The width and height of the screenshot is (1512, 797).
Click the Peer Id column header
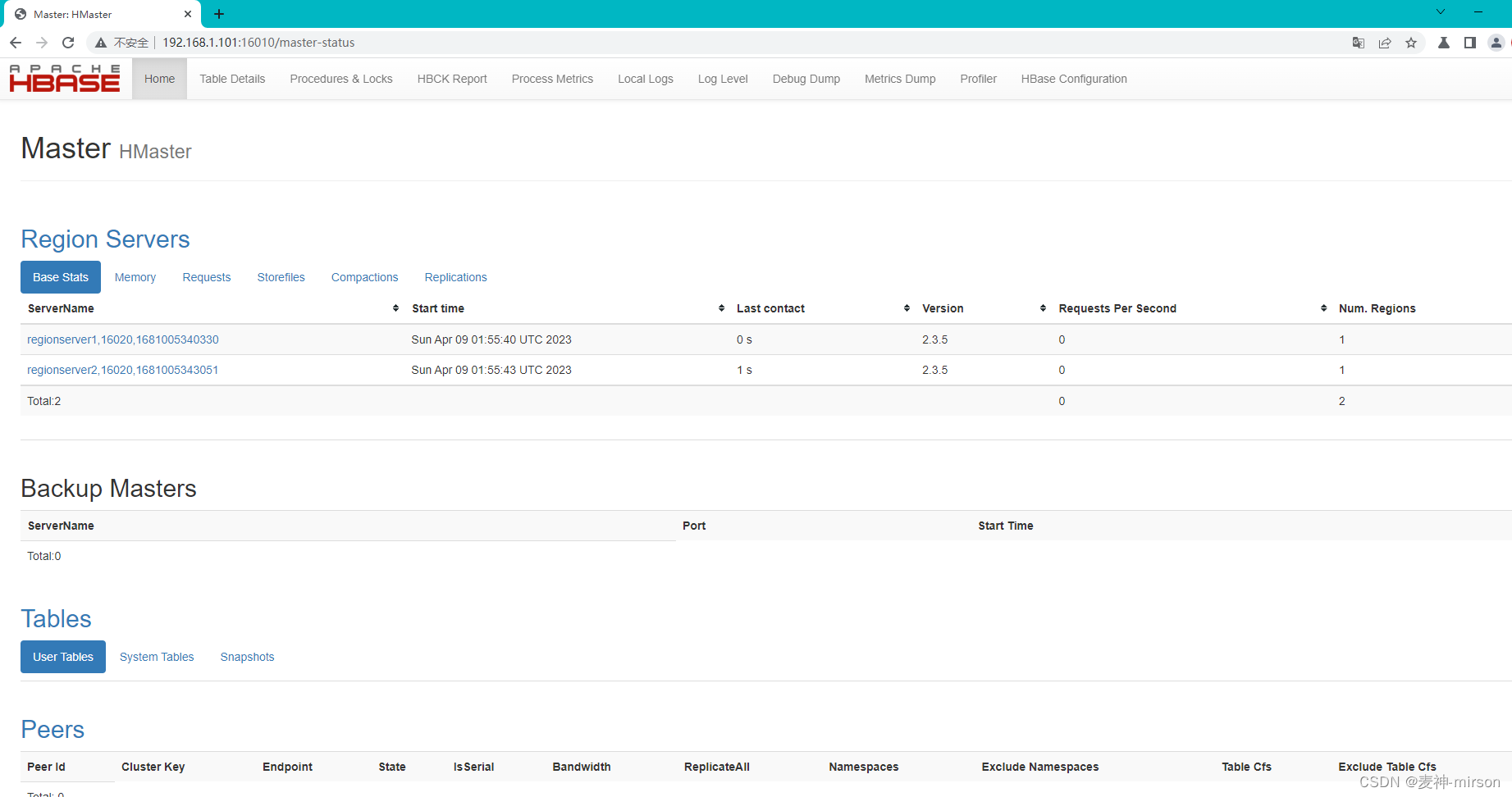click(x=46, y=767)
